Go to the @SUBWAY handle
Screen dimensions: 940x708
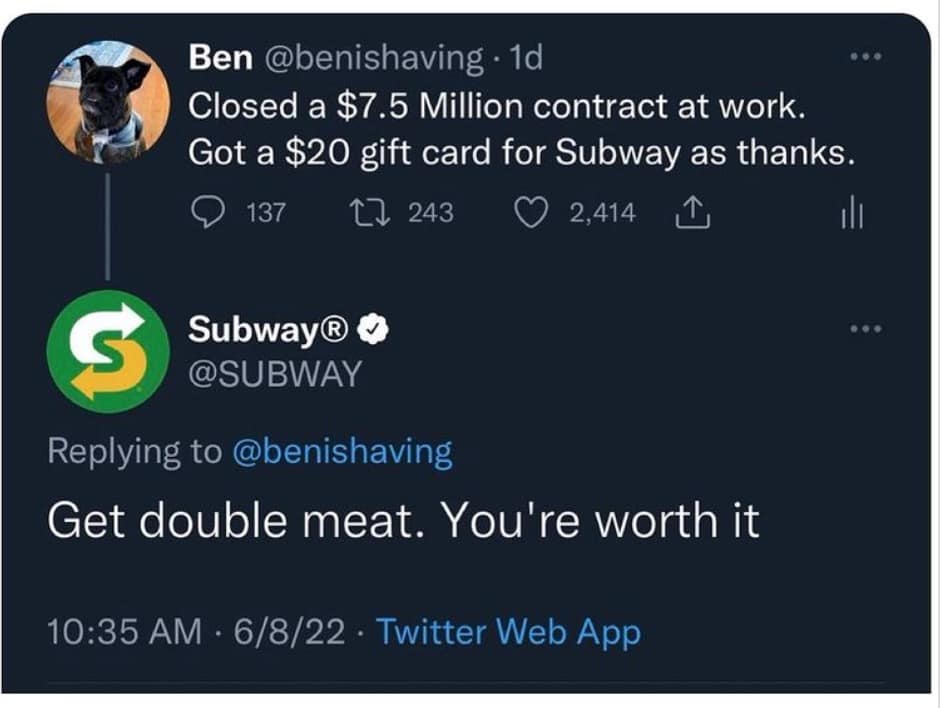pos(274,373)
